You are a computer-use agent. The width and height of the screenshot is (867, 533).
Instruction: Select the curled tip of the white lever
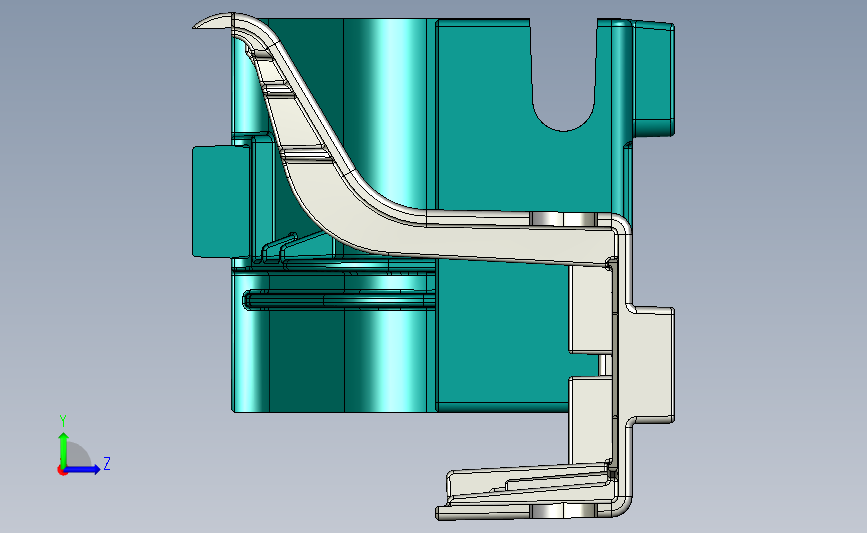(x=215, y=21)
